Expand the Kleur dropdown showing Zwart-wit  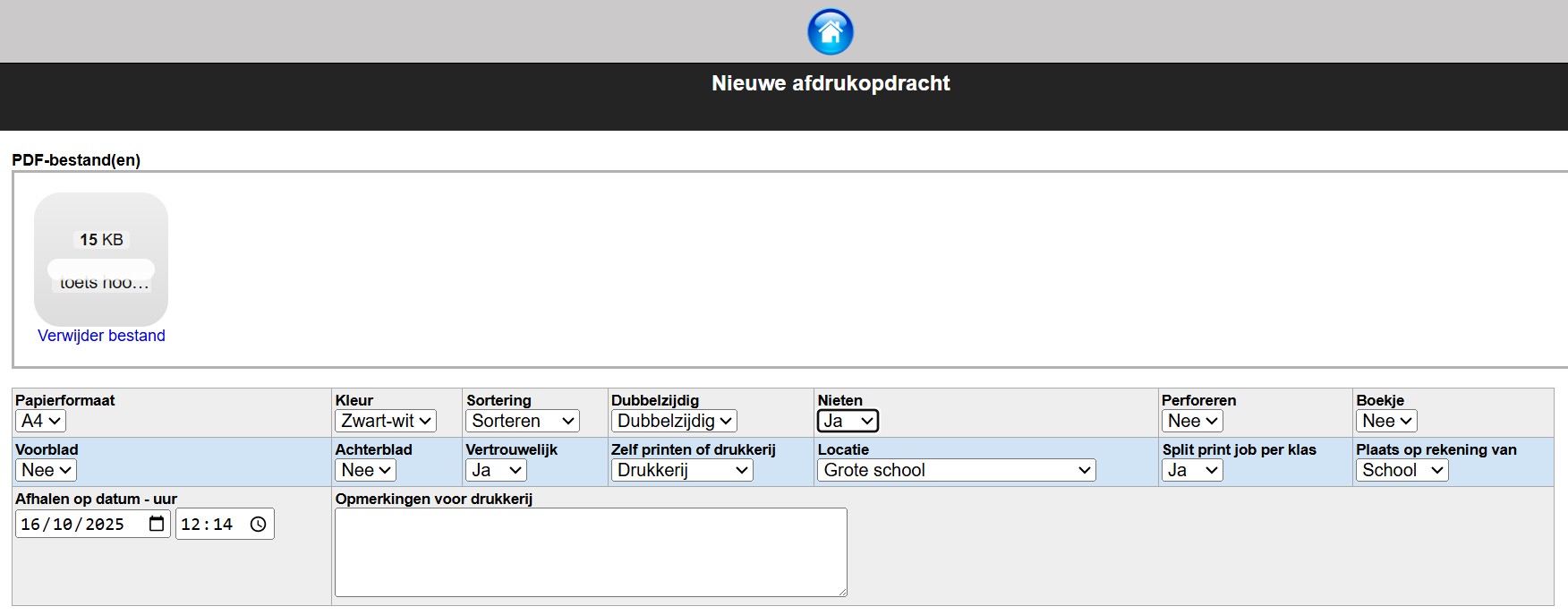(x=385, y=421)
